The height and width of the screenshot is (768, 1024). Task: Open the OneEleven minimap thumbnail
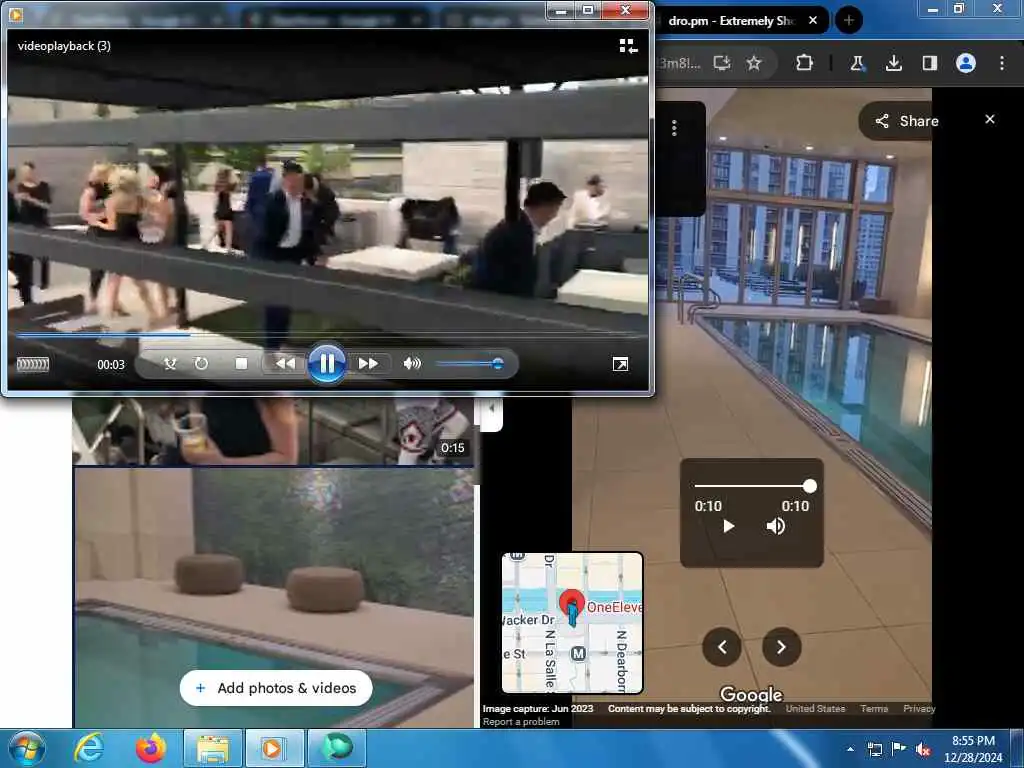pos(572,622)
